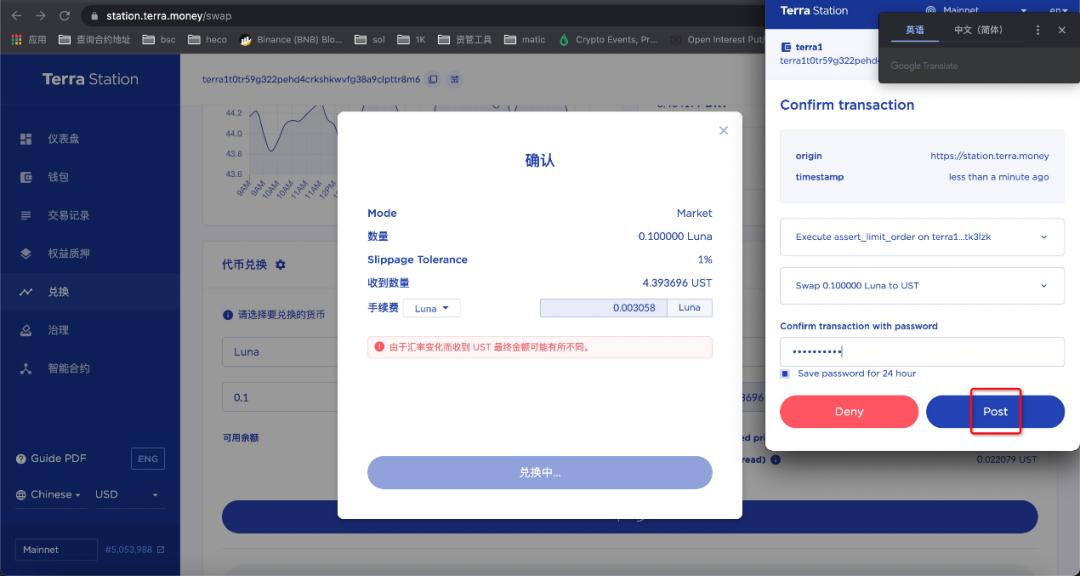Deny the pending transaction
This screenshot has height=576, width=1080.
(x=848, y=411)
